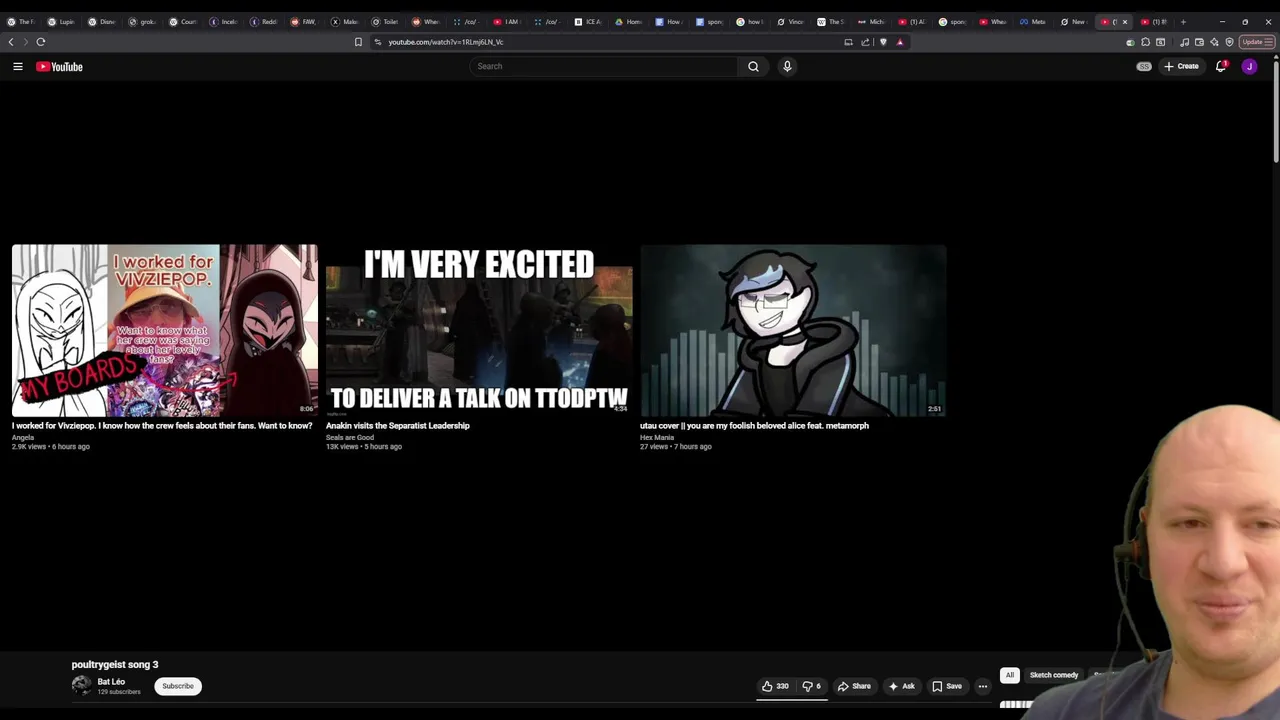Click the 'poultrygeist song 3' video title
1280x720 pixels.
115,664
